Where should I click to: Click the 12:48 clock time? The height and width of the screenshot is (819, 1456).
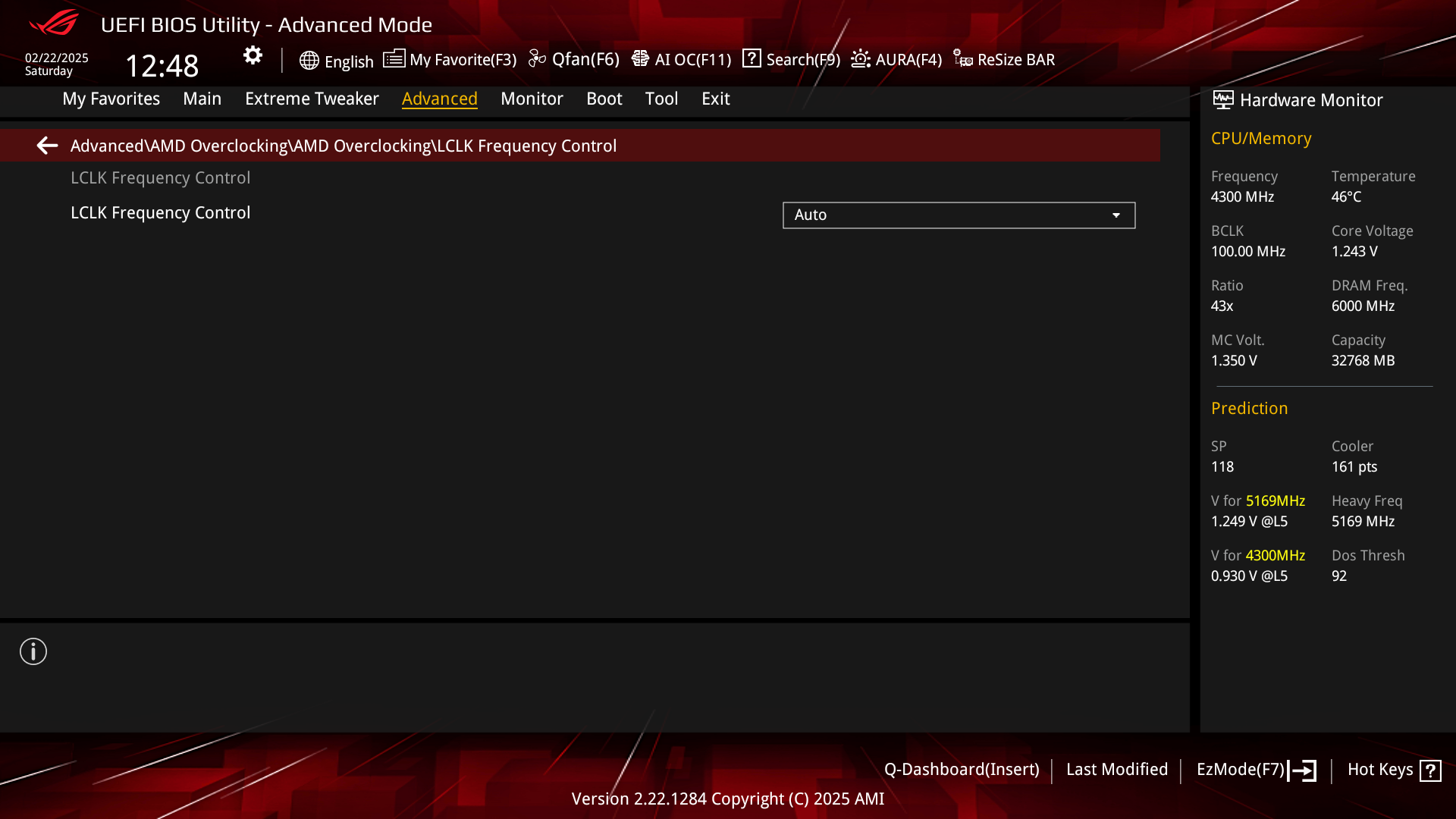pyautogui.click(x=162, y=66)
